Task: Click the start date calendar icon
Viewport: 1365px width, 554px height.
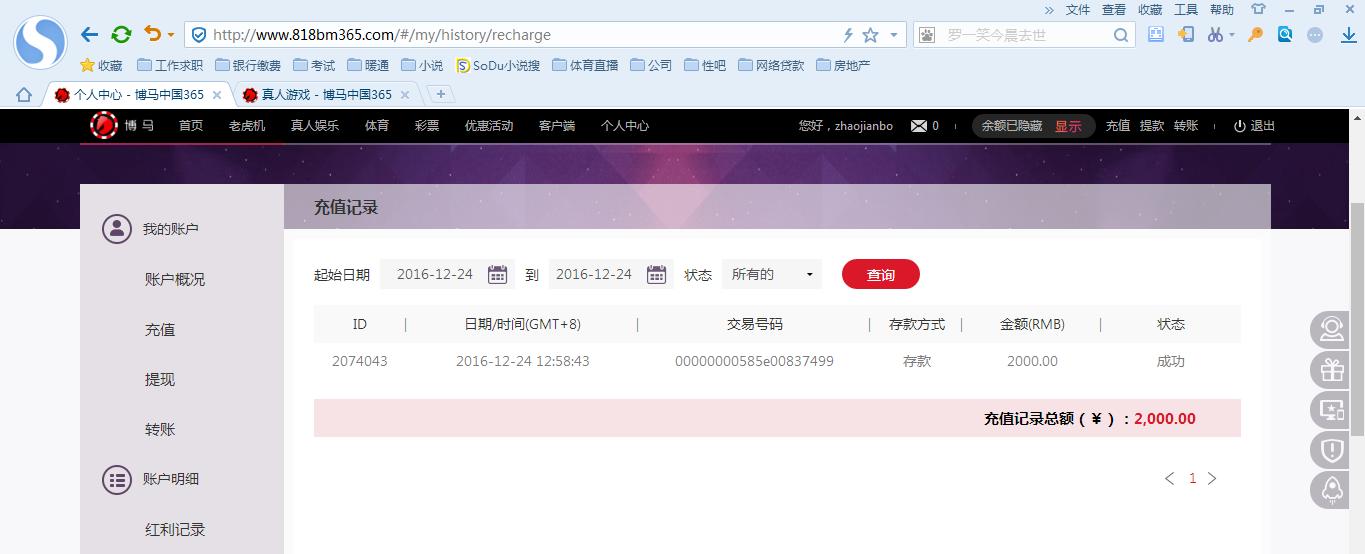Action: tap(497, 275)
